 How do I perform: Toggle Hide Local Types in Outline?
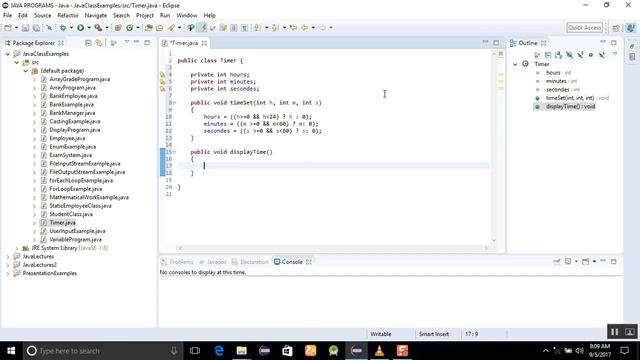(602, 55)
